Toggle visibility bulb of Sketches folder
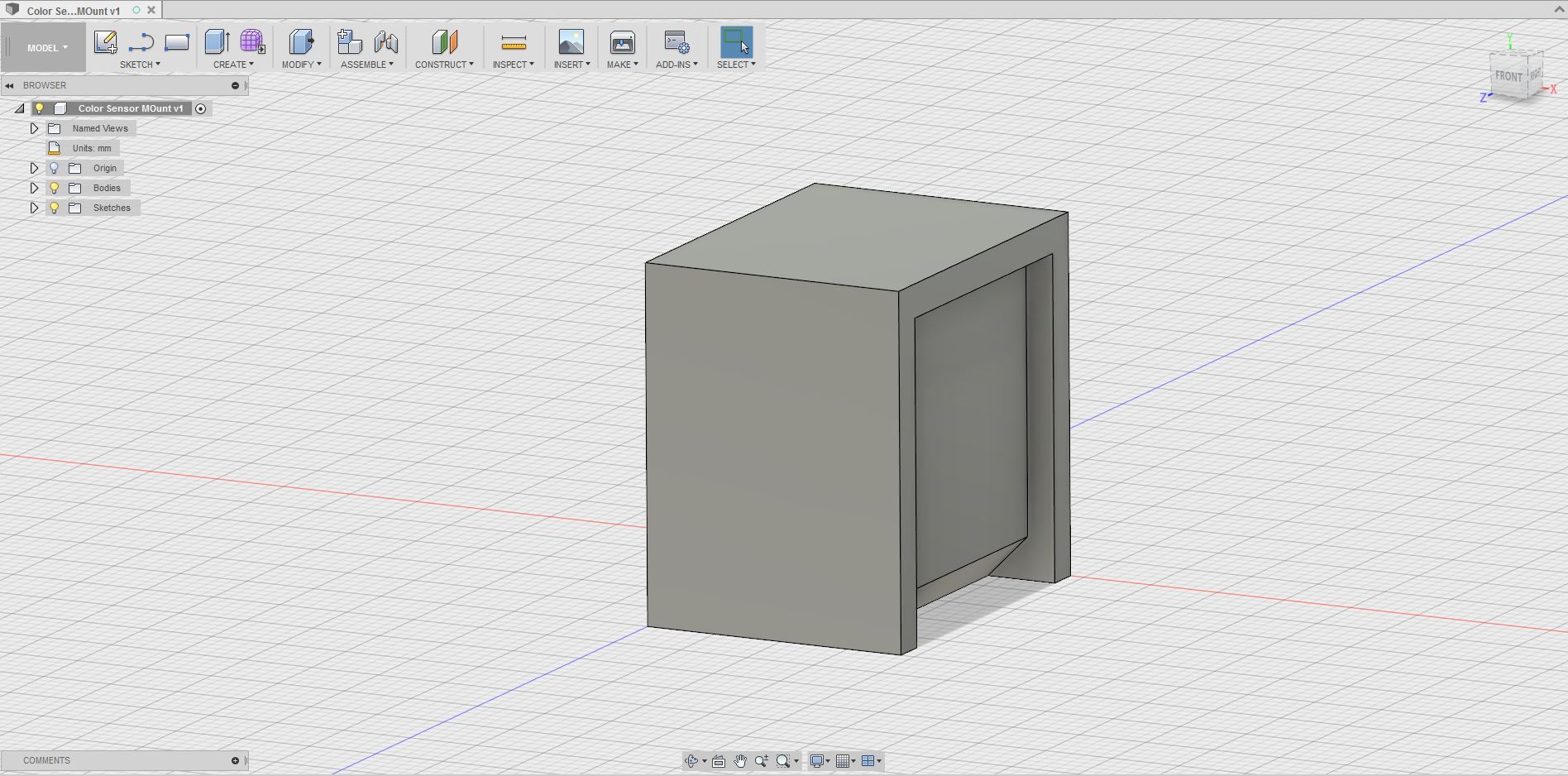 (x=55, y=208)
